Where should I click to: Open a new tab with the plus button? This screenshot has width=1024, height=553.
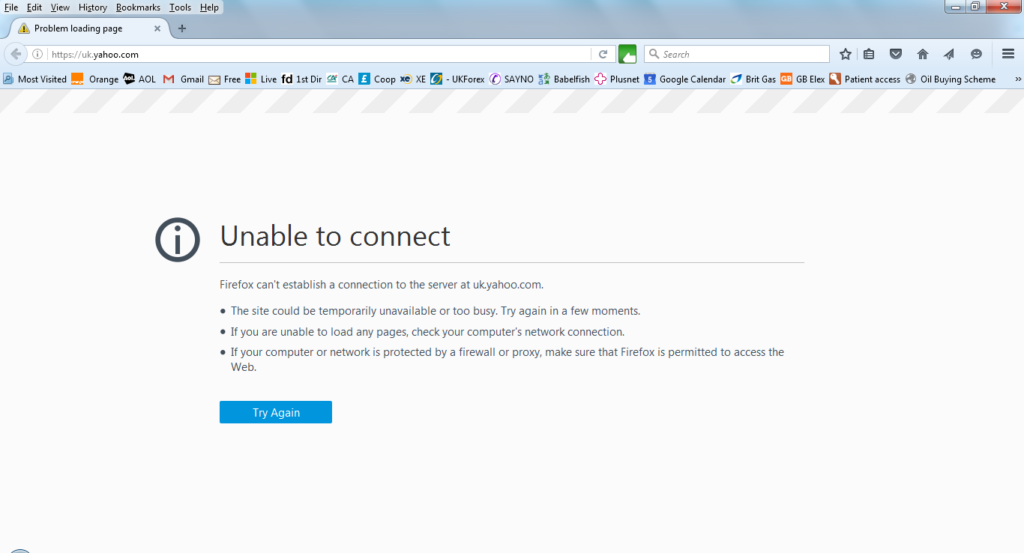pyautogui.click(x=182, y=29)
